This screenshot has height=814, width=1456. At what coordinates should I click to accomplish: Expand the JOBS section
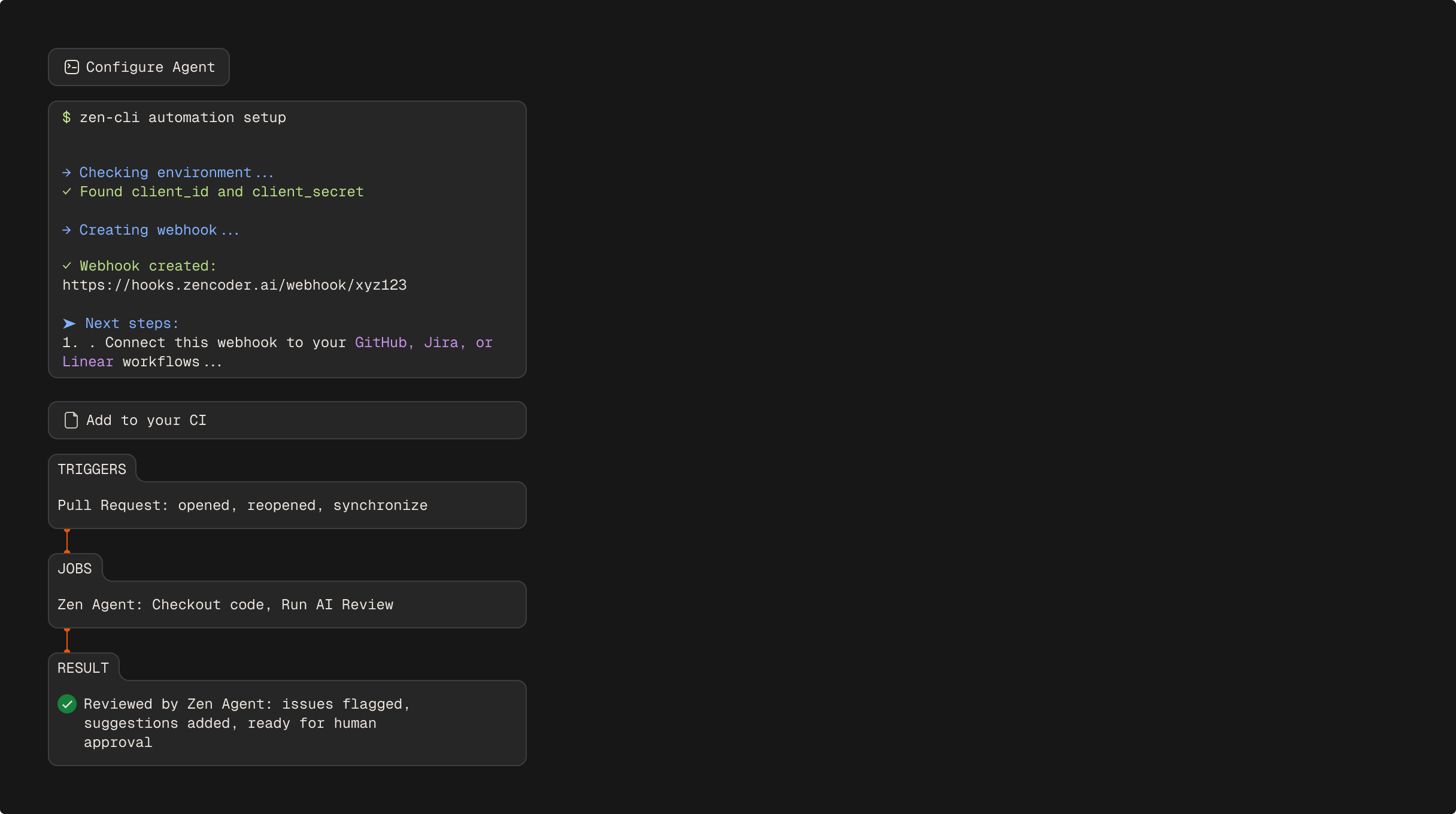(x=75, y=568)
